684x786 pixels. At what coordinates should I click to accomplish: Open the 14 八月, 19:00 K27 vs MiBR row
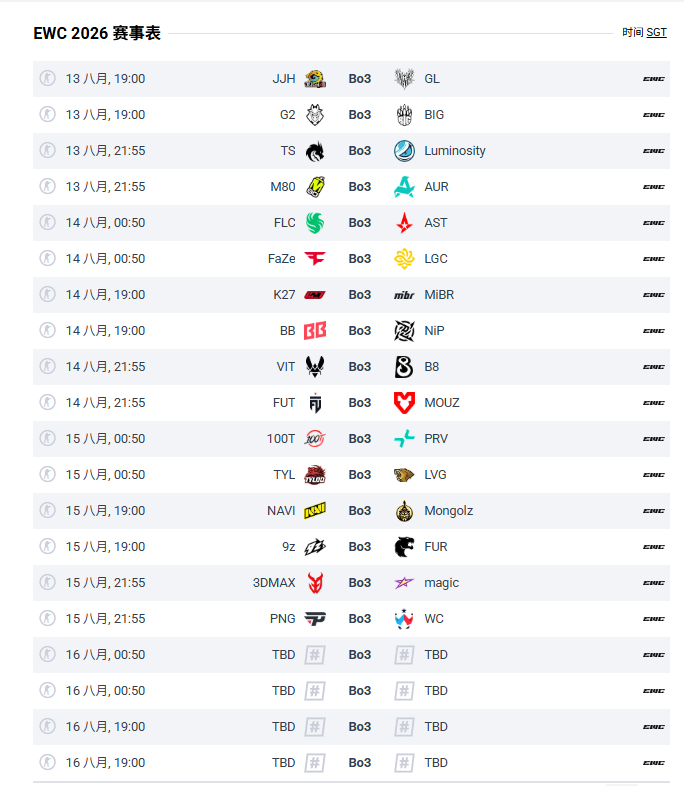tap(351, 295)
